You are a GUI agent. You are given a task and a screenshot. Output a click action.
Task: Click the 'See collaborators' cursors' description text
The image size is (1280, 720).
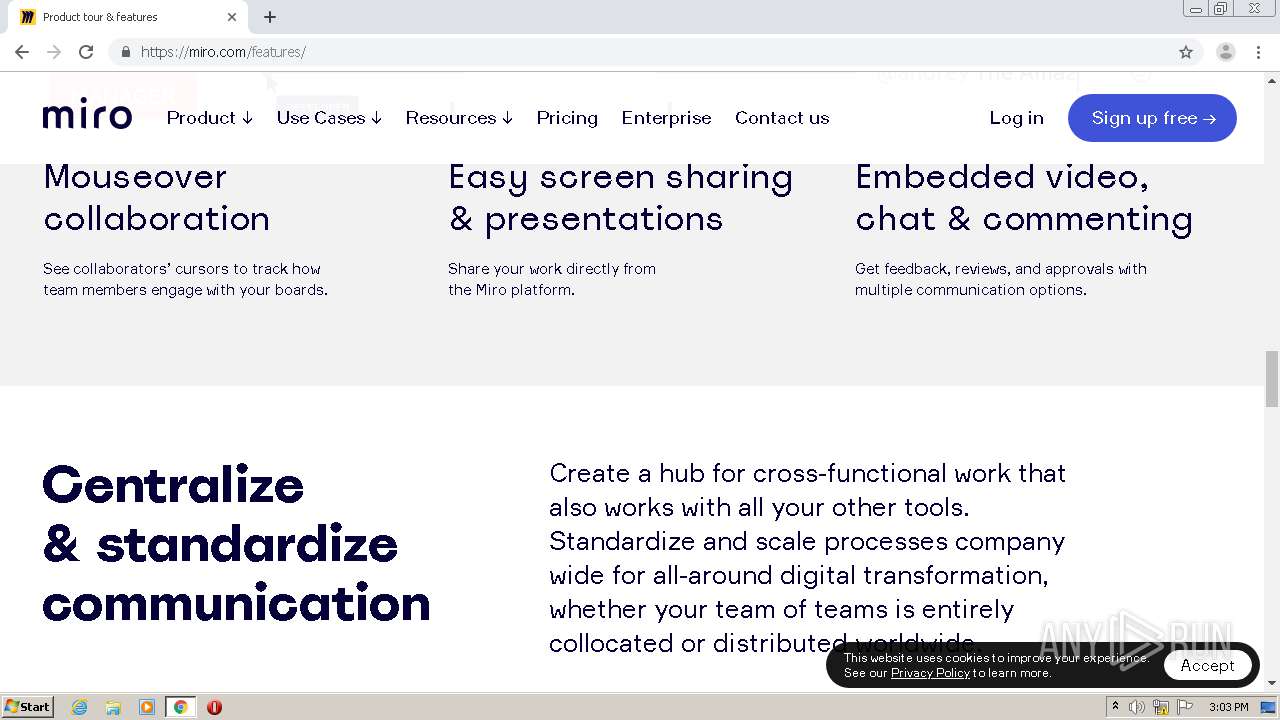(186, 279)
